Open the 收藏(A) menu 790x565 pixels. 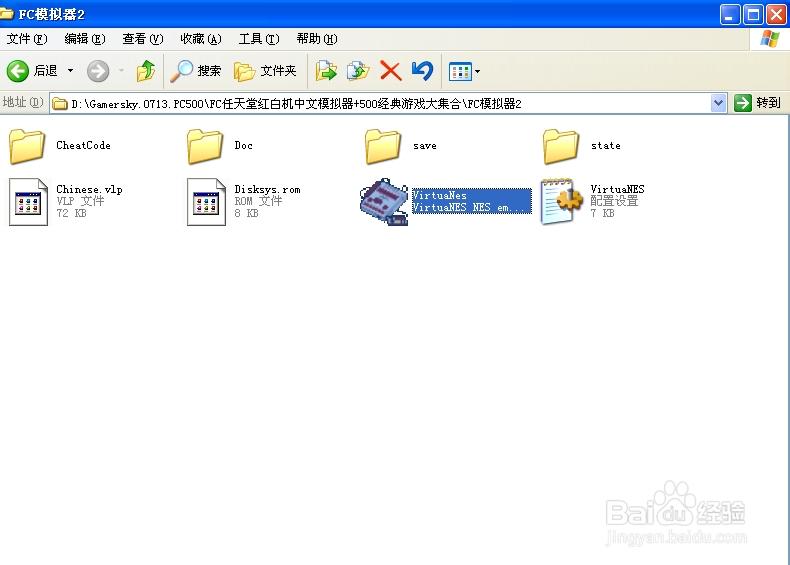click(x=201, y=39)
